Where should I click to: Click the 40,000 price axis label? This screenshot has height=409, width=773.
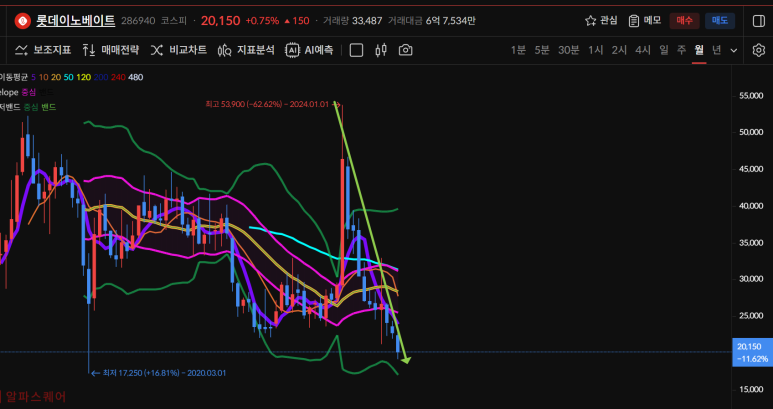[x=751, y=206]
